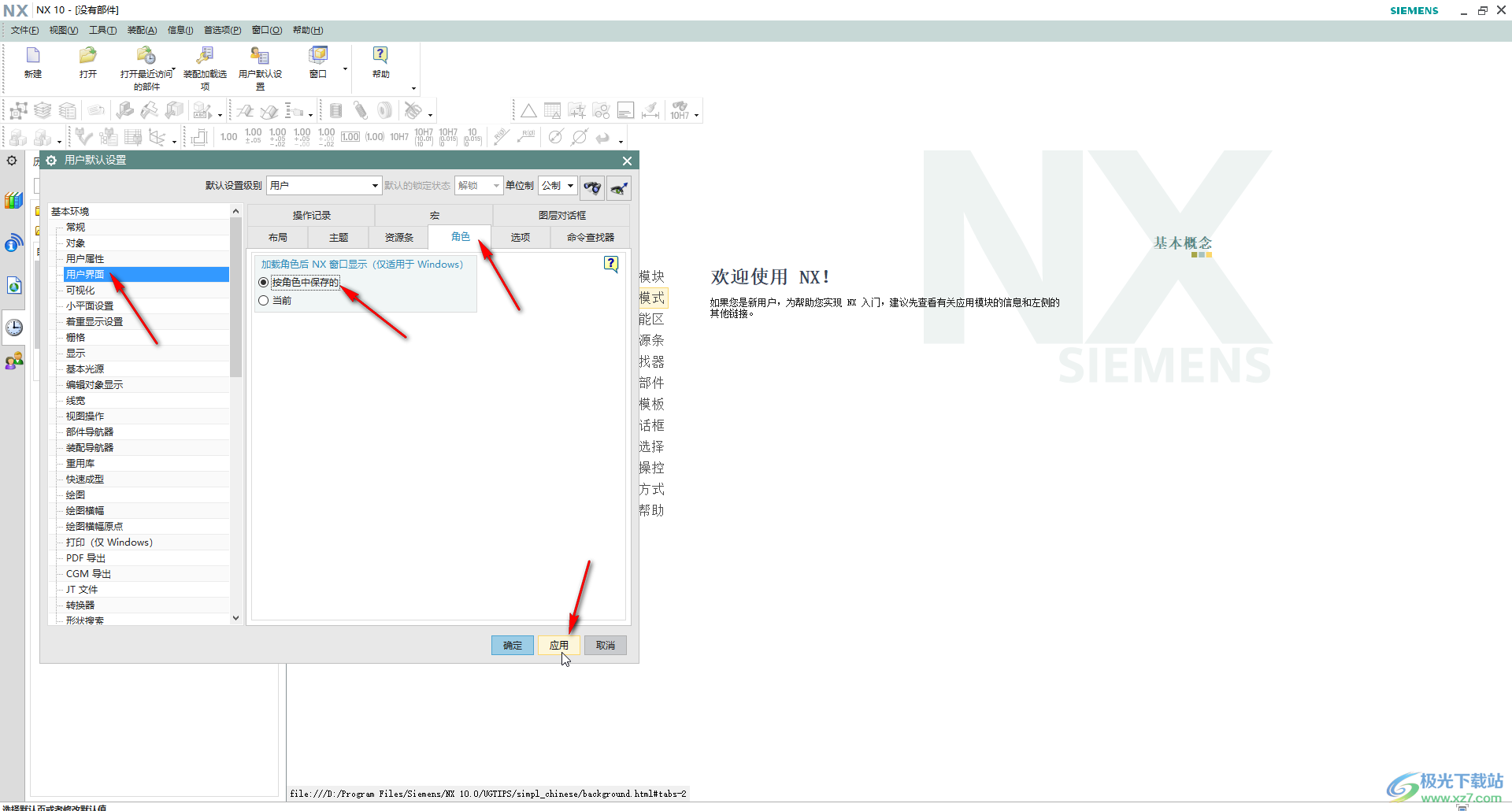The image size is (1512, 811).
Task: Click the 确定 button
Action: click(513, 646)
